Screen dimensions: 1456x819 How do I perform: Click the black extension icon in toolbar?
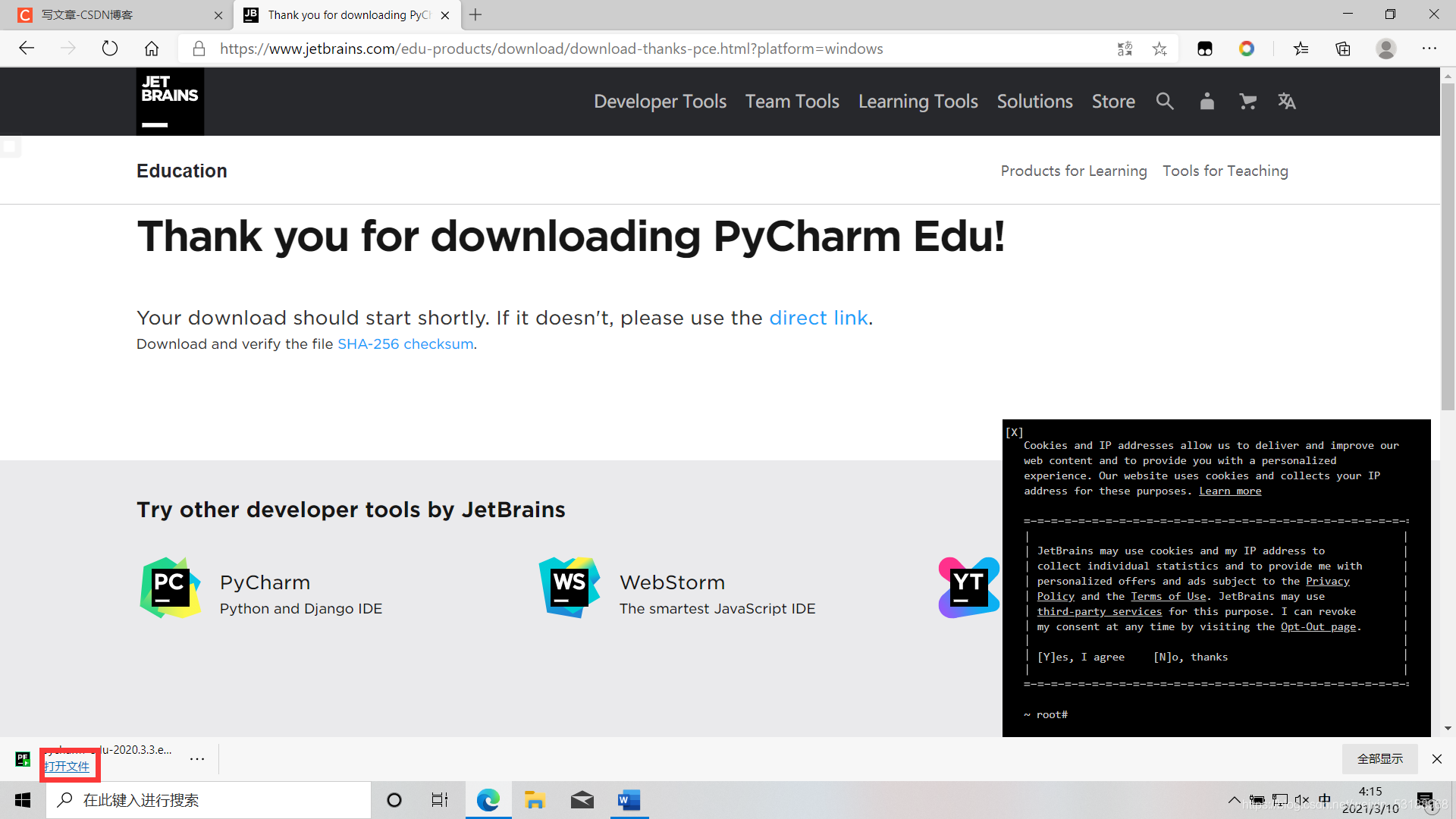(1205, 49)
